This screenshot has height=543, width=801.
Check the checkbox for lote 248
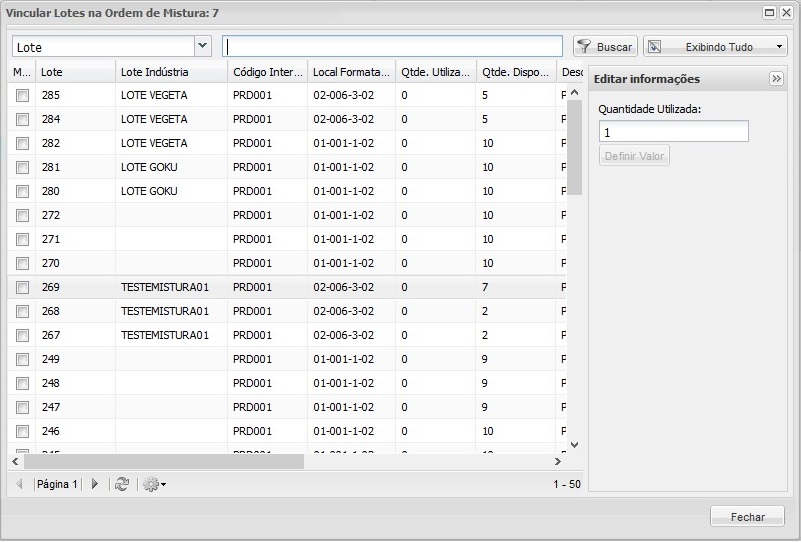pyautogui.click(x=22, y=383)
